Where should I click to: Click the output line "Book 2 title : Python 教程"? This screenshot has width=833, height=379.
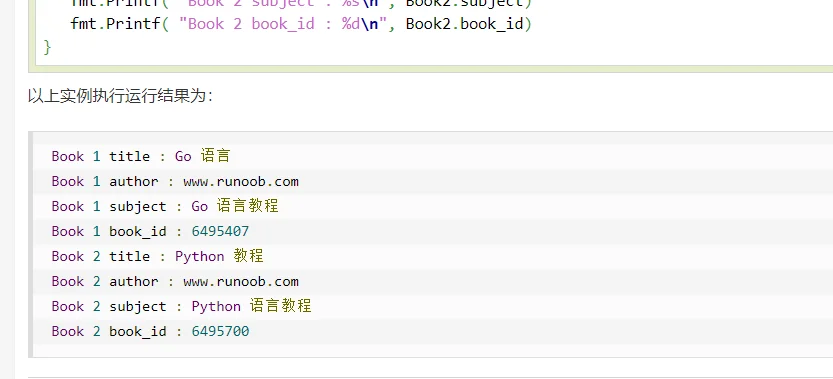click(x=157, y=256)
